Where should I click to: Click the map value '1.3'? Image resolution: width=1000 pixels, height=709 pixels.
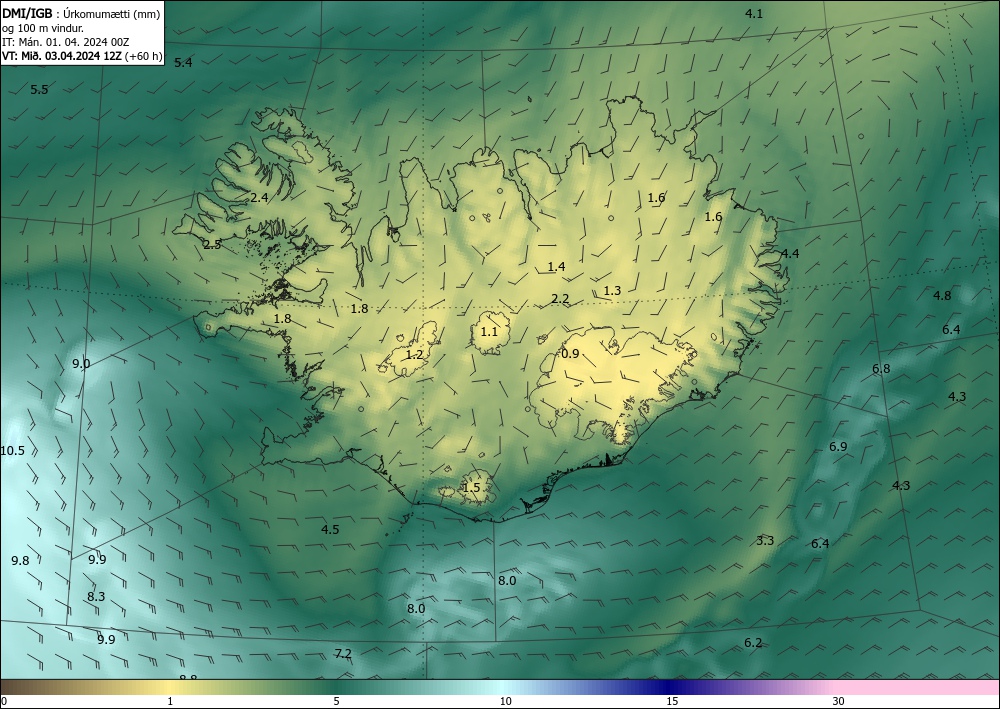[612, 291]
